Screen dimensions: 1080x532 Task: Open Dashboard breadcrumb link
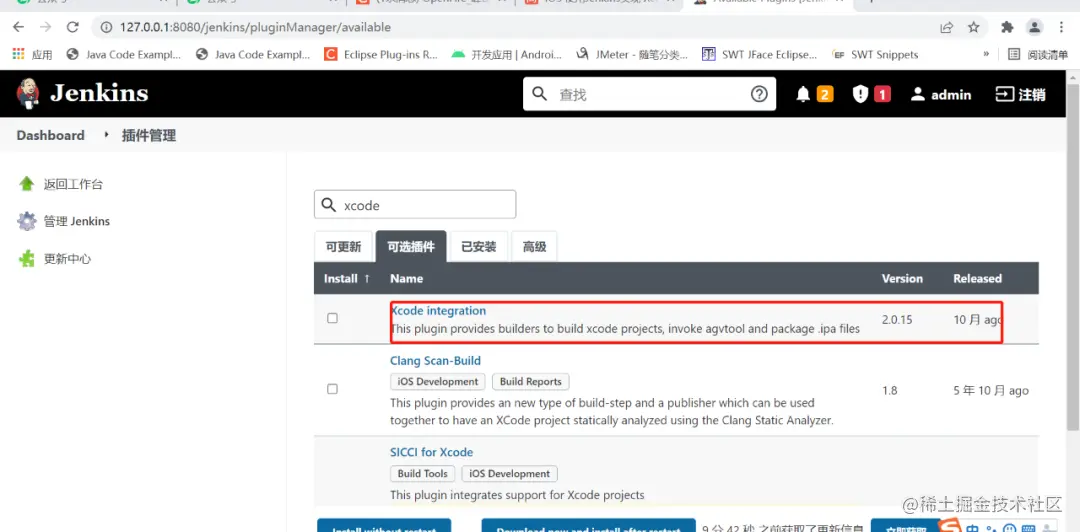(50, 135)
